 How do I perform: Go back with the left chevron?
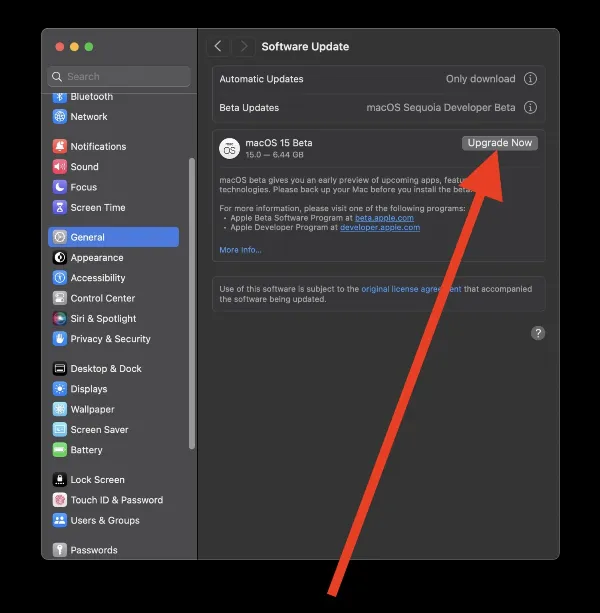point(218,47)
